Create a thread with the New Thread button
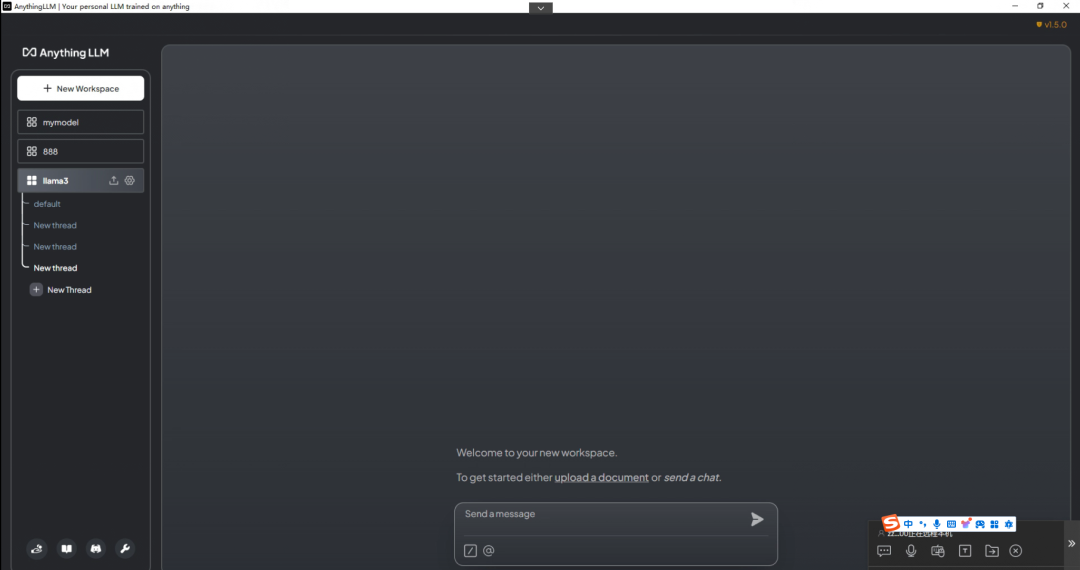The image size is (1080, 570). tap(61, 290)
